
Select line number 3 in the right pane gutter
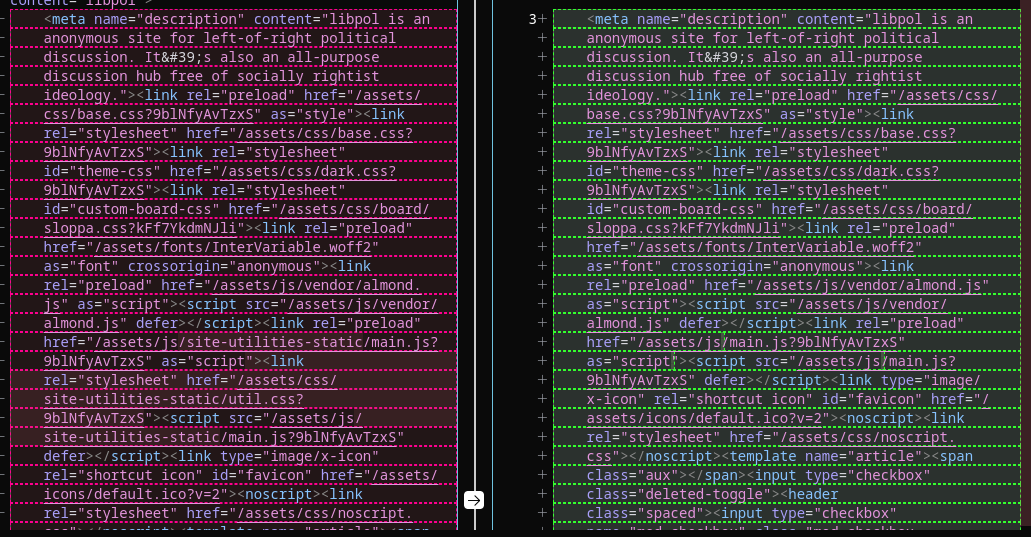click(533, 20)
